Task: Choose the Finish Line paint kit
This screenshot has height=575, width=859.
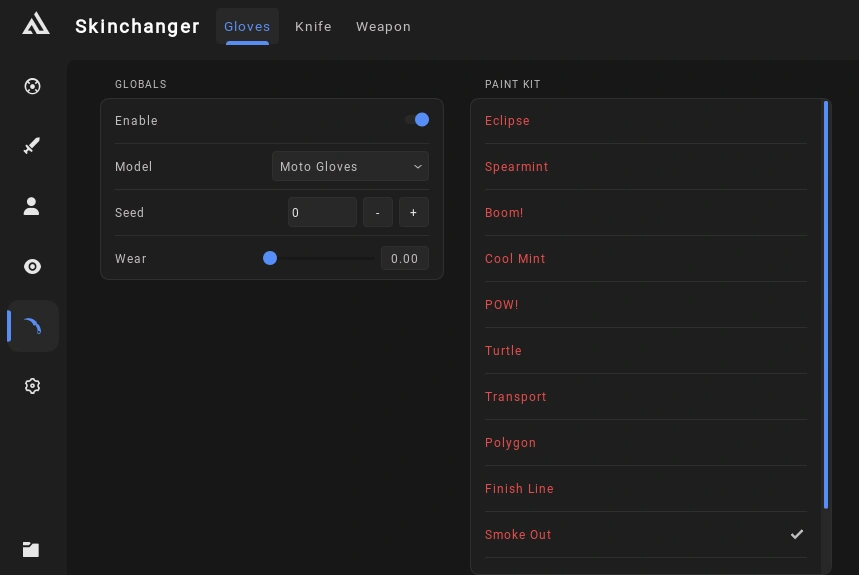Action: (645, 488)
